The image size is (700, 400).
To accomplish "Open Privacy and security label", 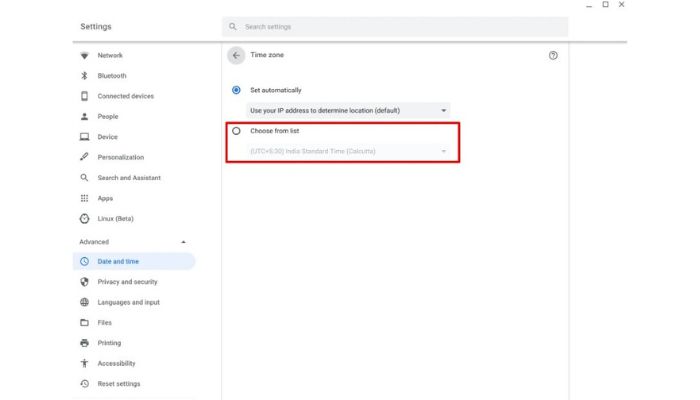I will 127,282.
